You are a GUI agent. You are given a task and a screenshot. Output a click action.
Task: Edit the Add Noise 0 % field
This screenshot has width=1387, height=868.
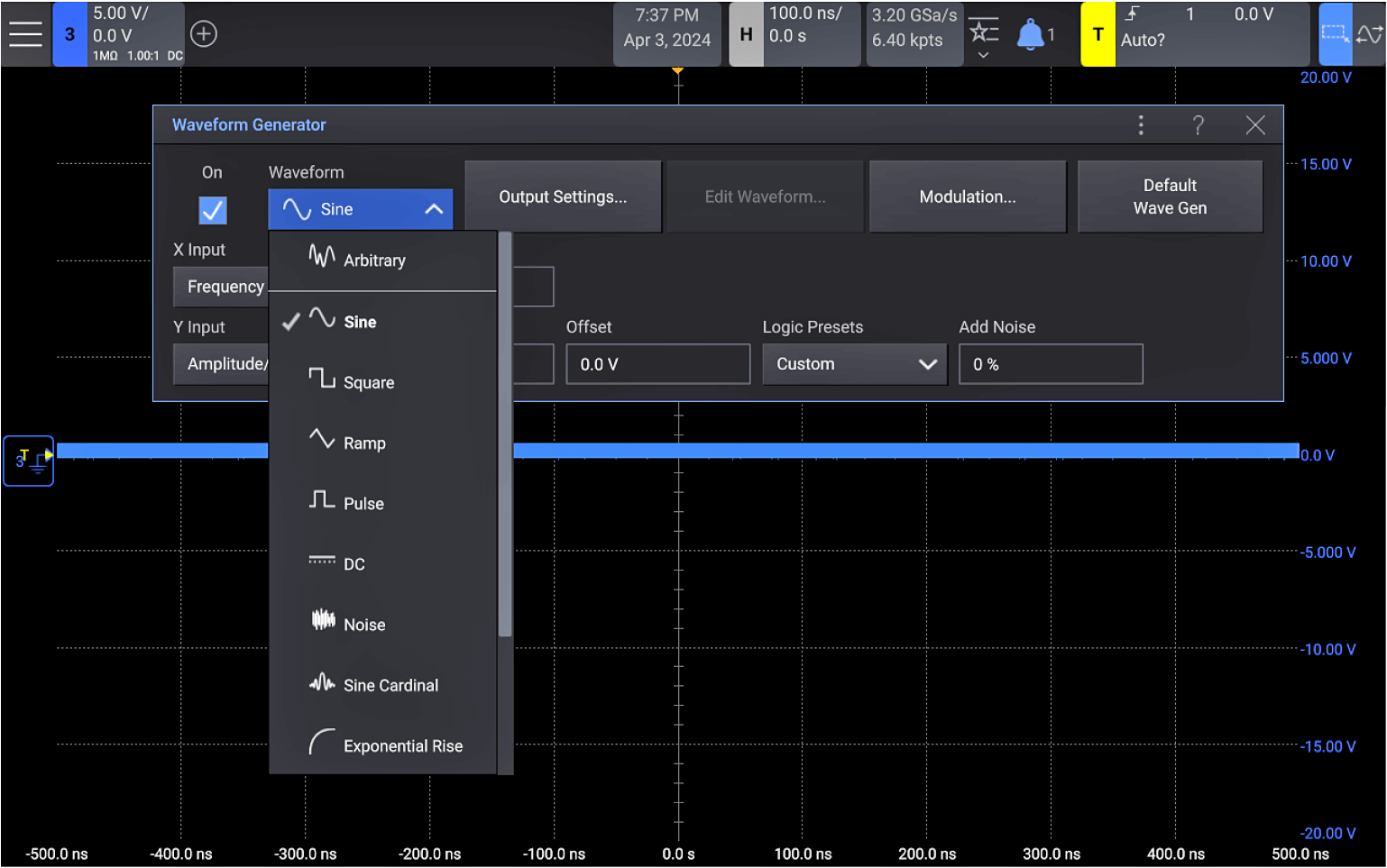1051,364
